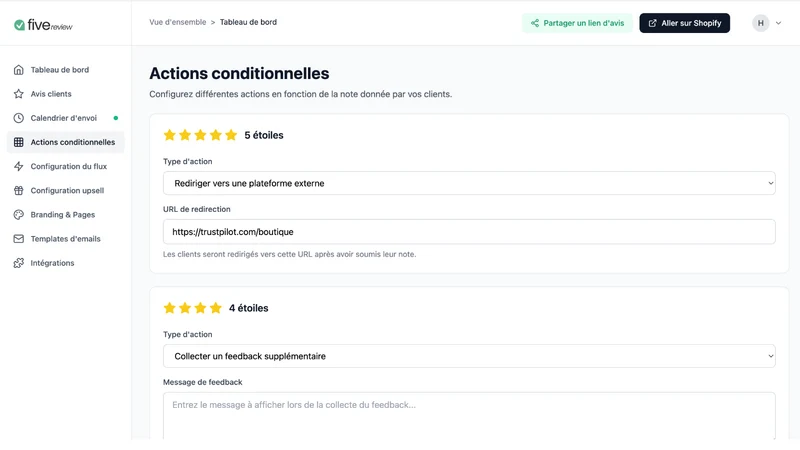Screen dimensions: 800x450
Task: Select Actions conditionnelles in the sidebar
Action: coord(65,142)
